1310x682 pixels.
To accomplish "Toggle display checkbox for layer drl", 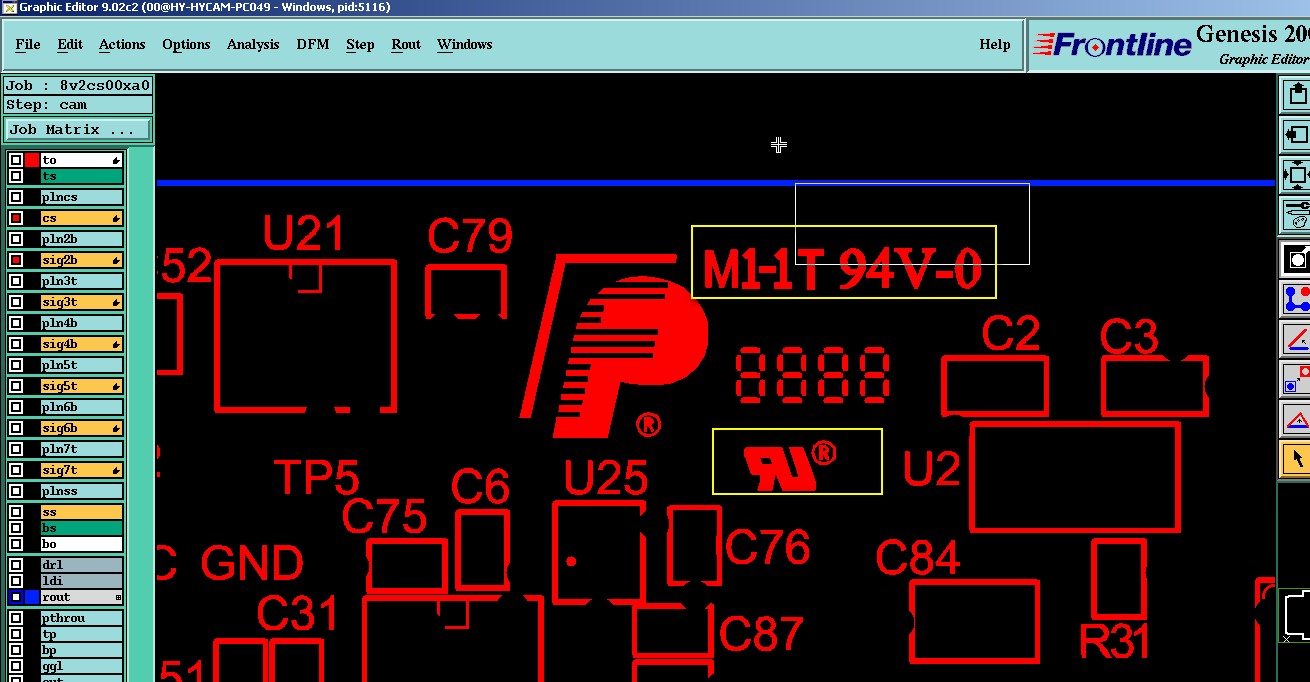I will [x=16, y=565].
